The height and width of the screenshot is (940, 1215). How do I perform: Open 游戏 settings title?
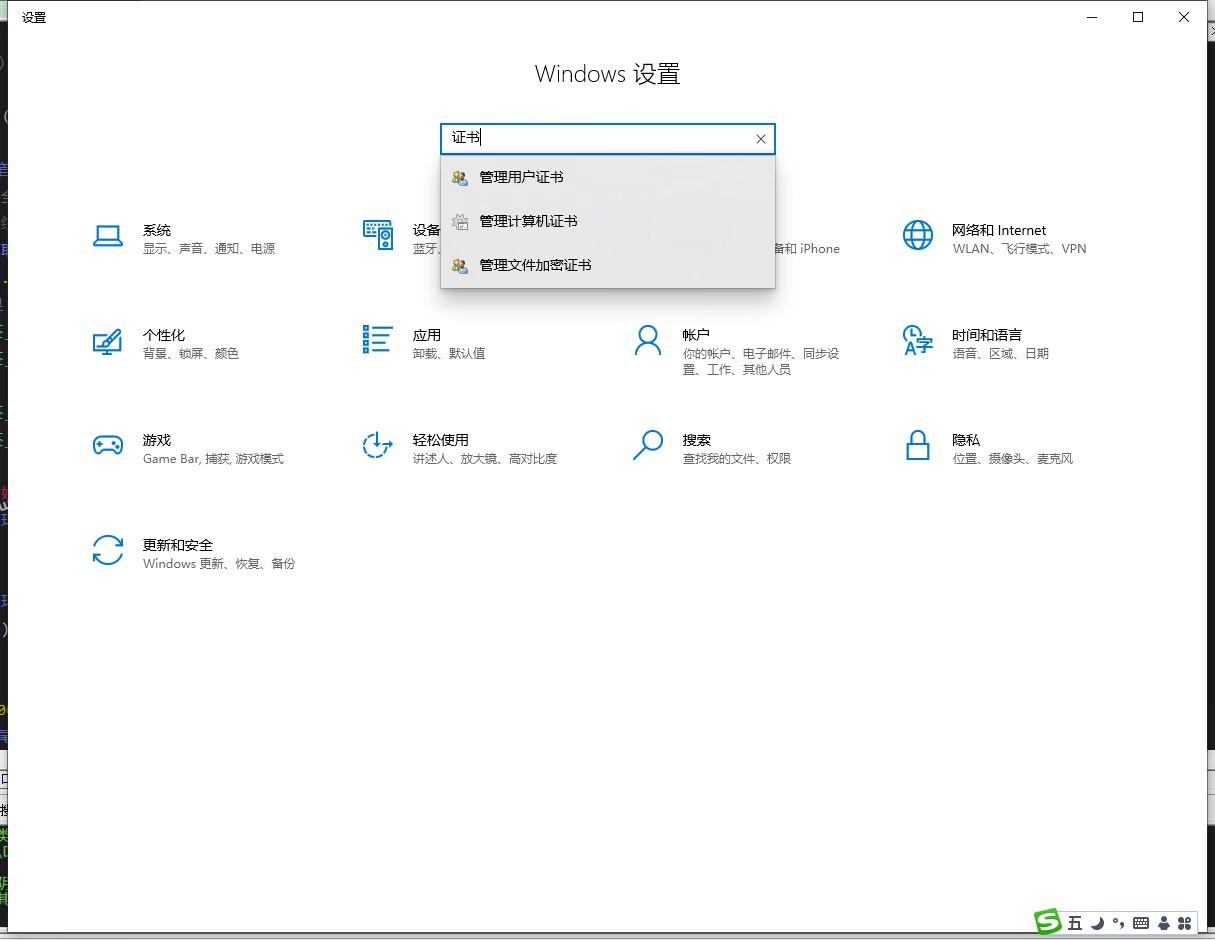(157, 440)
